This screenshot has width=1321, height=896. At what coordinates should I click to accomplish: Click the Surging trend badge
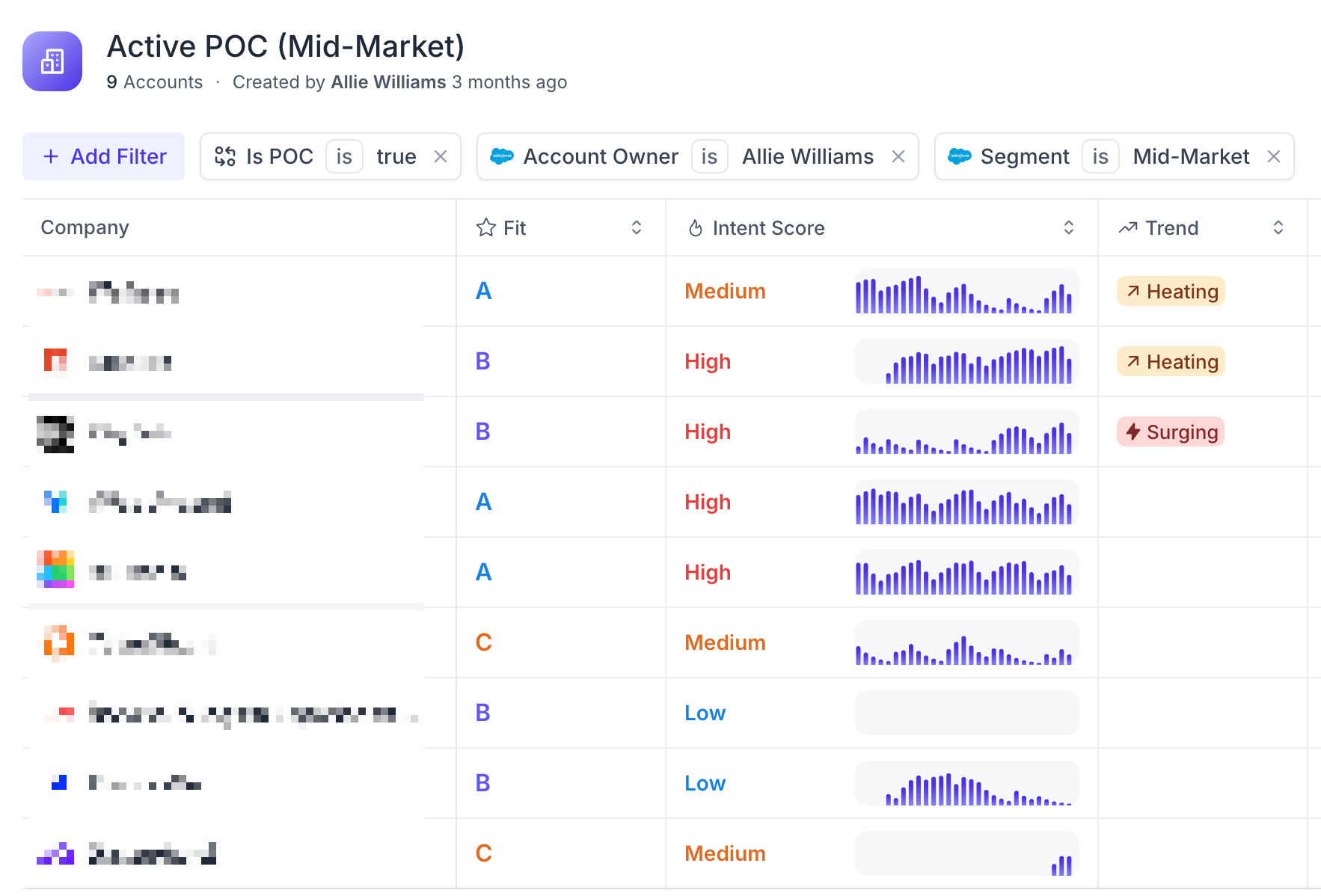click(x=1171, y=432)
